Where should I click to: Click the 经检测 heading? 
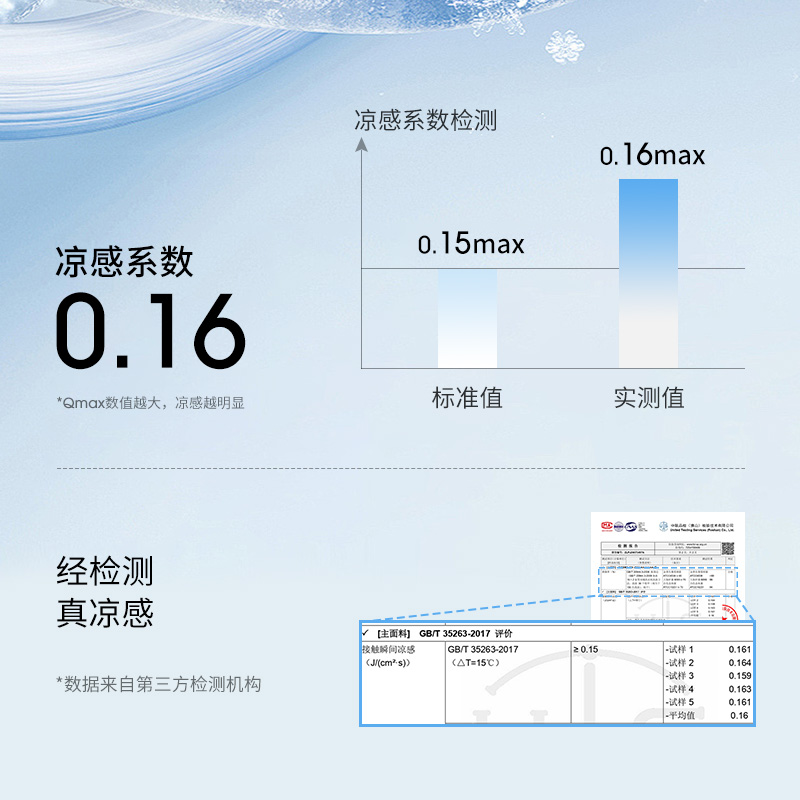click(x=105, y=571)
